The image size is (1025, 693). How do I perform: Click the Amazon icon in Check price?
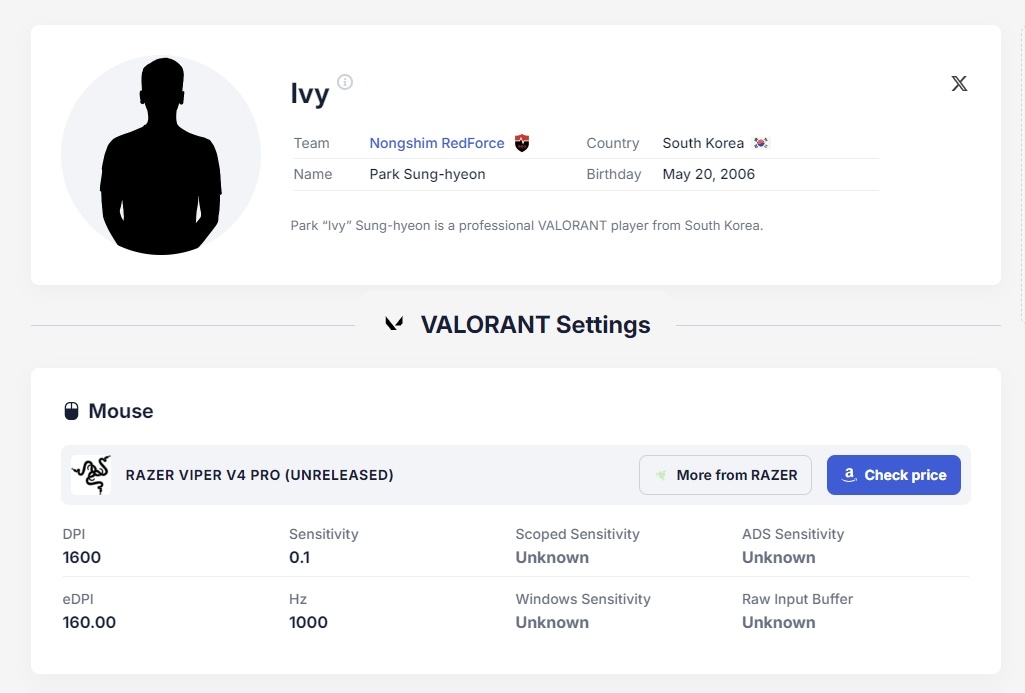click(x=850, y=475)
